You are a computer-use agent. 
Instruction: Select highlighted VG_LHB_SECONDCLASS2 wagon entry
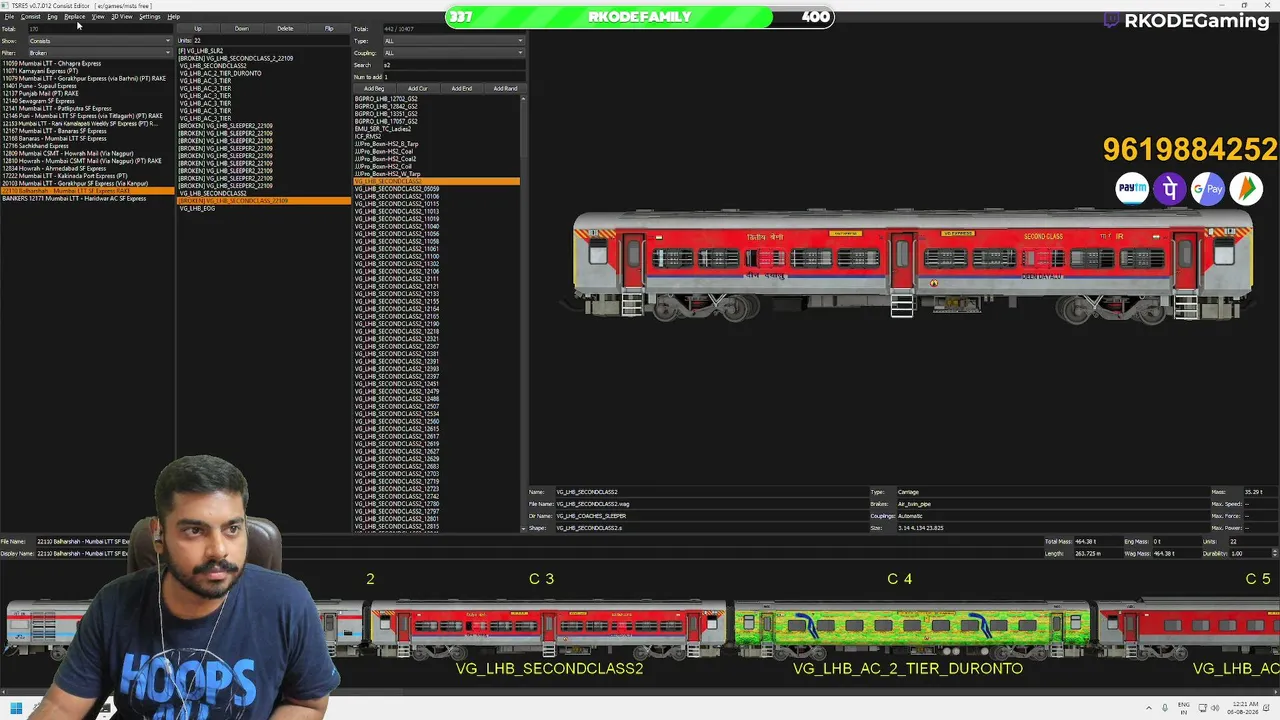tap(437, 182)
